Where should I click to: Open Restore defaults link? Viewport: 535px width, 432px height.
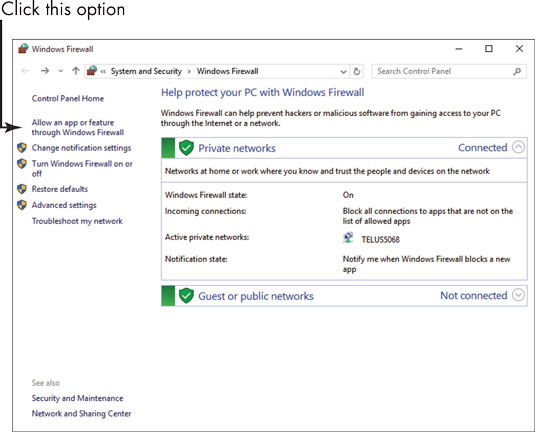(60, 189)
